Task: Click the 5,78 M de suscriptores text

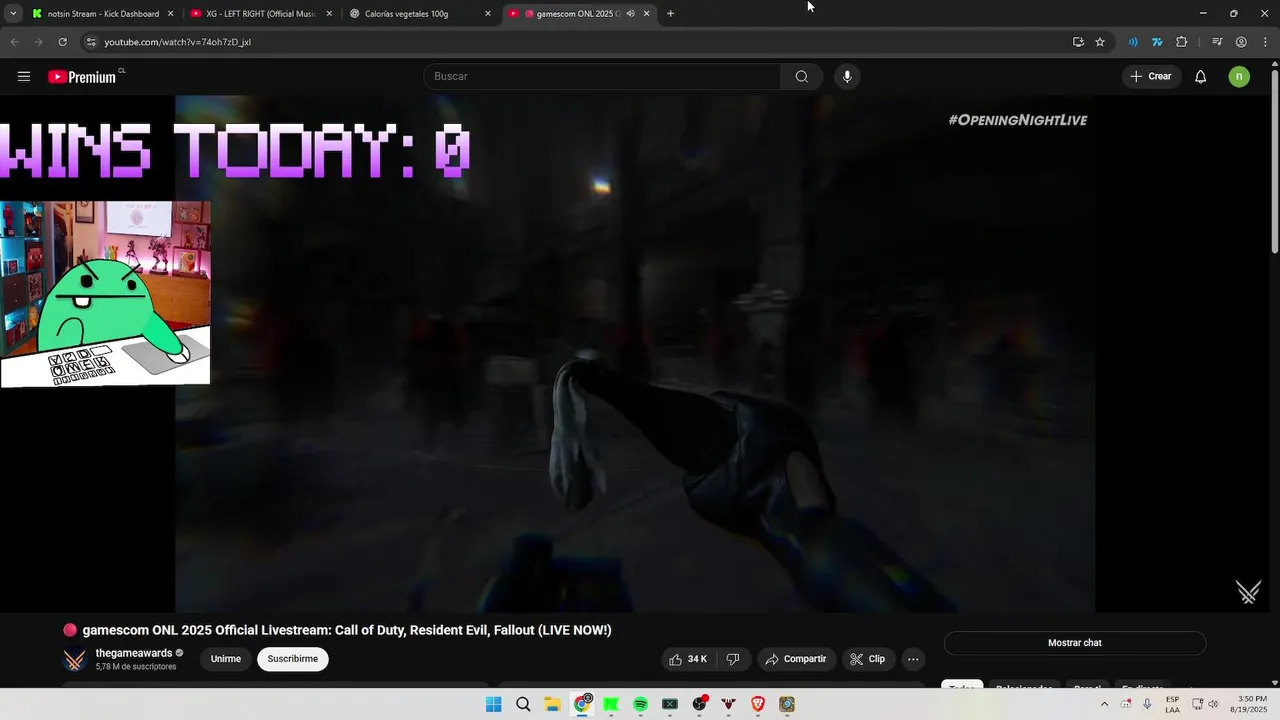Action: click(136, 667)
